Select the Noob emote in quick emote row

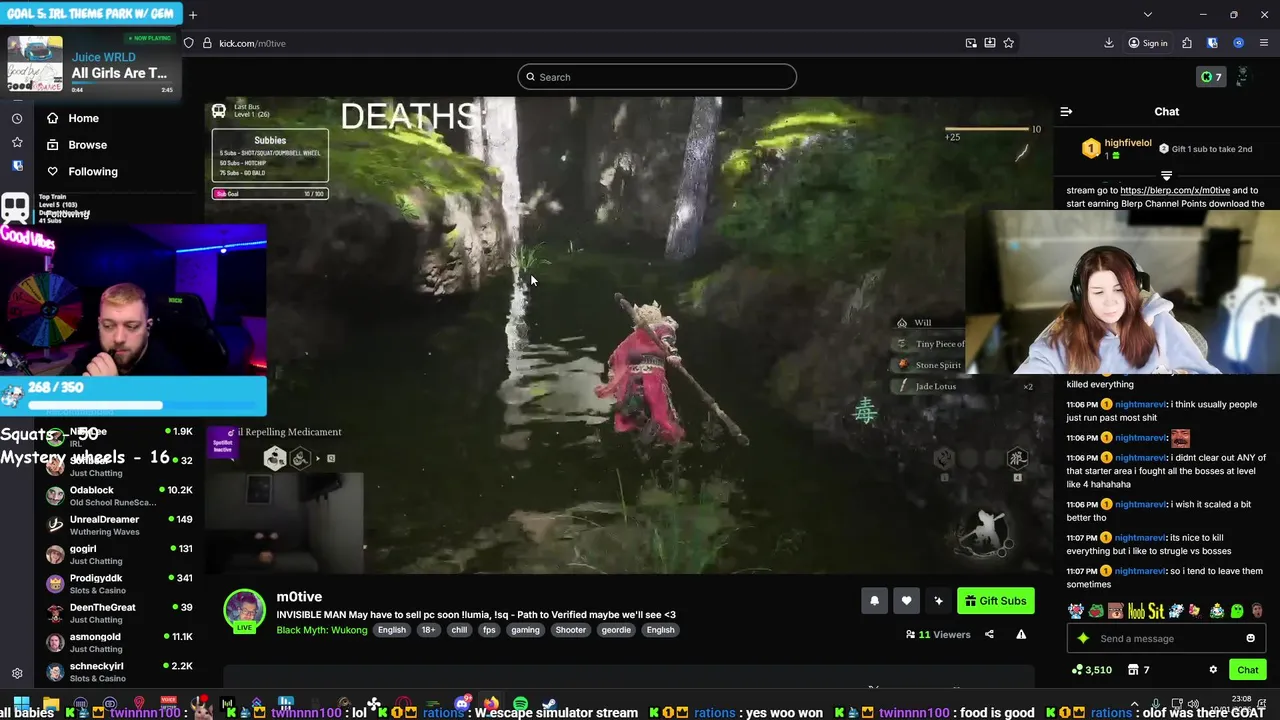(1136, 611)
